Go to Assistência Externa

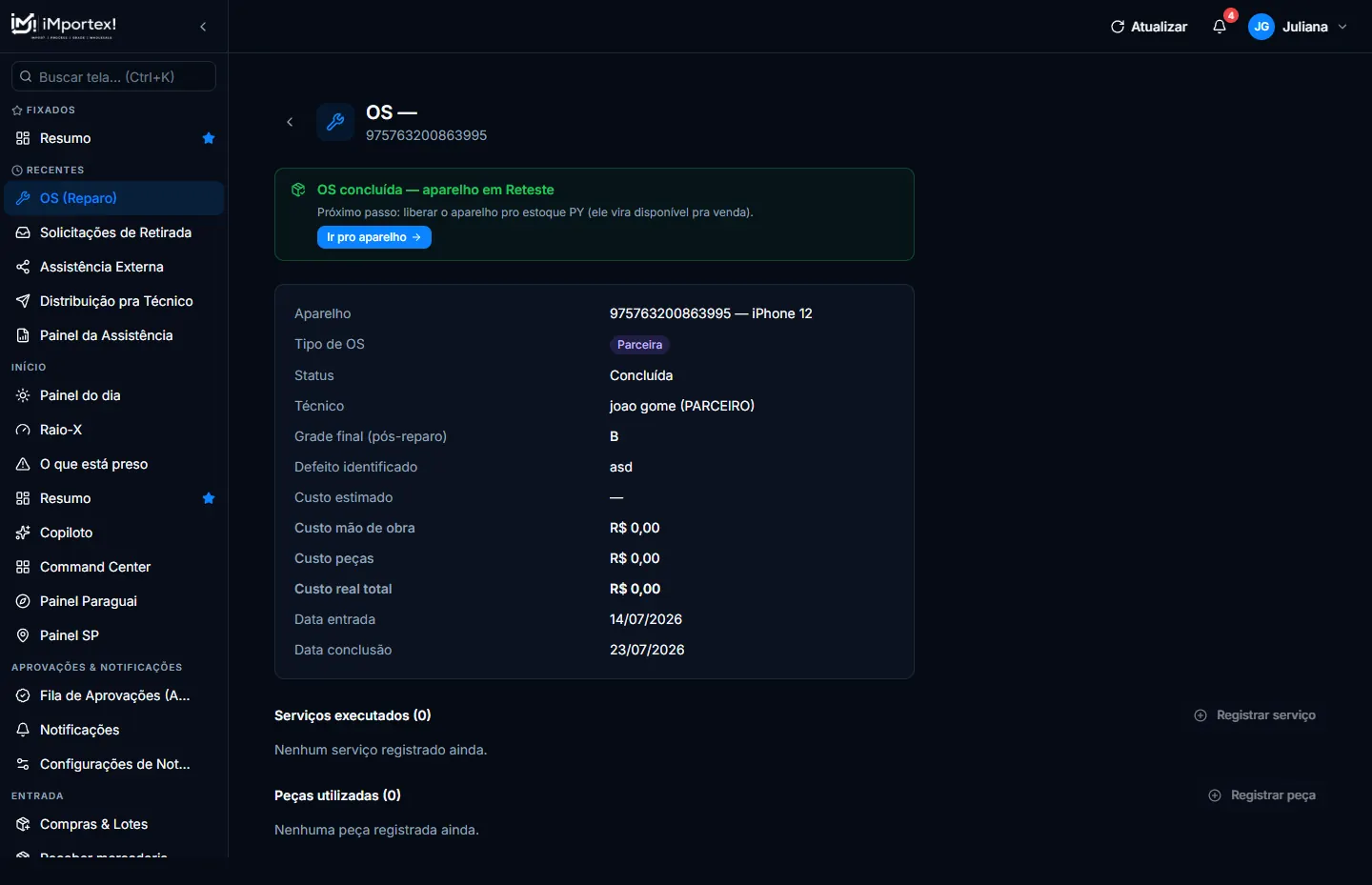[114, 267]
